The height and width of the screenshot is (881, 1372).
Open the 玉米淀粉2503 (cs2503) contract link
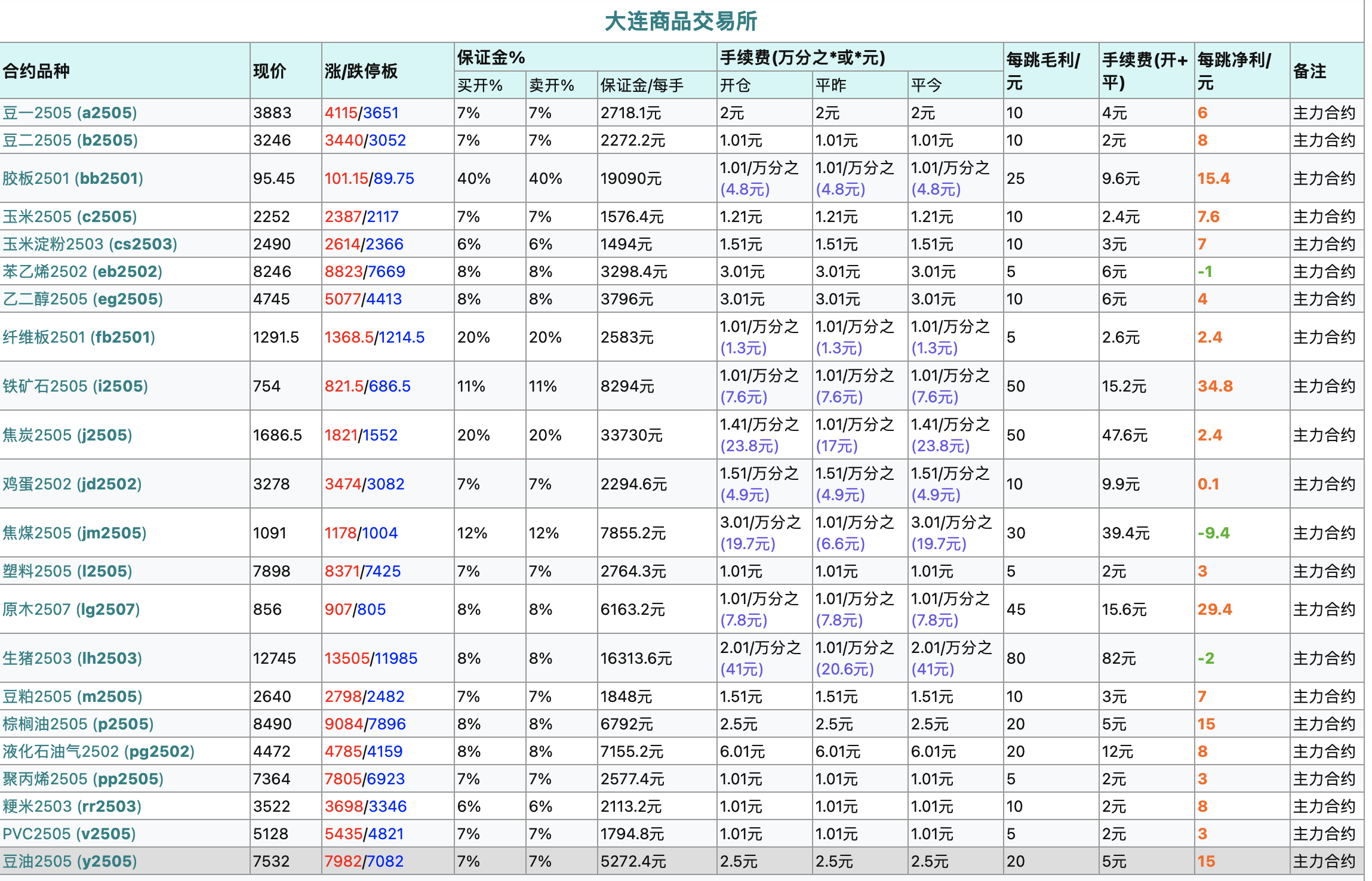point(90,244)
